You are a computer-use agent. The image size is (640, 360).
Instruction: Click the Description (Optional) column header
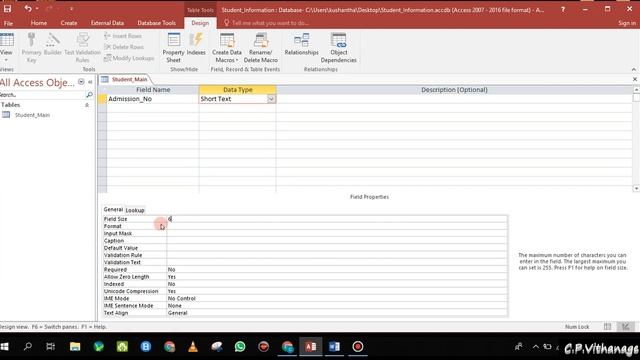point(454,90)
